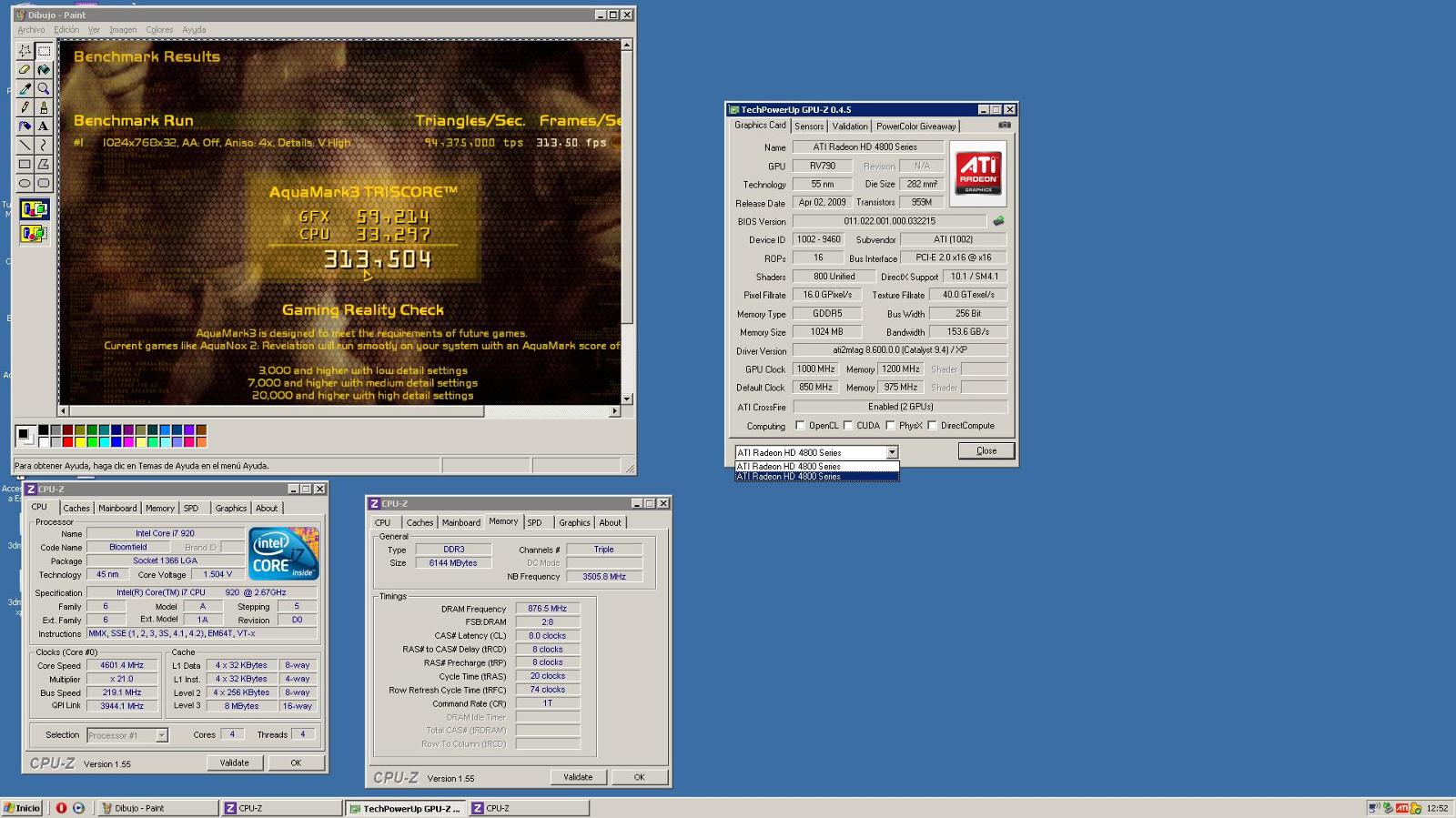Open the Archivo menu in Paint
The width and height of the screenshot is (1456, 818).
point(31,30)
